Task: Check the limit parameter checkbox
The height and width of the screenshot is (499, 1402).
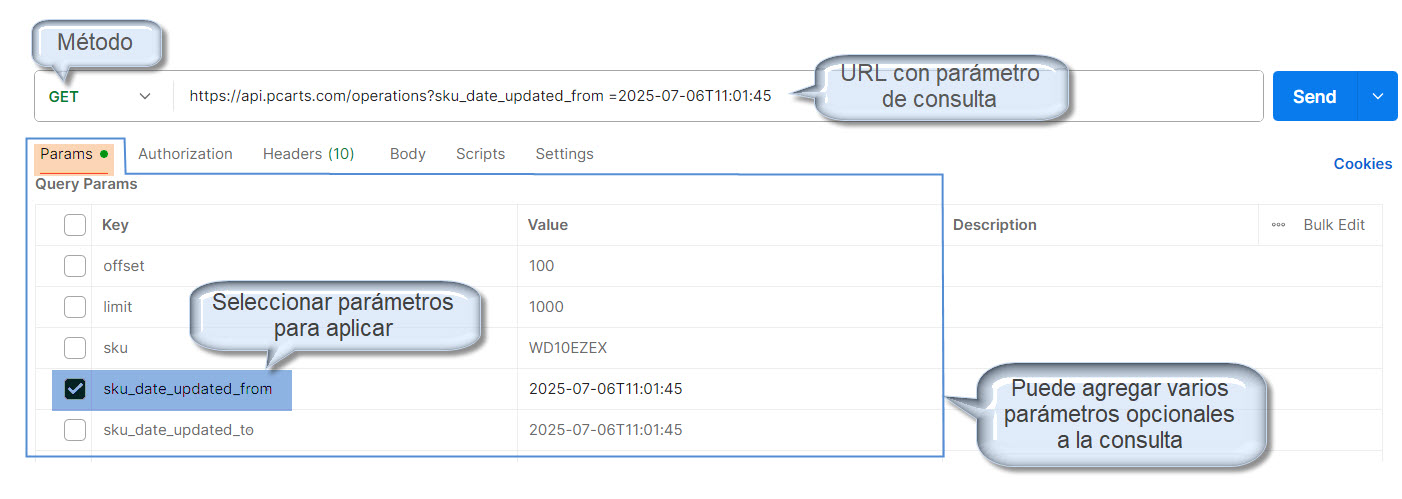Action: [x=75, y=307]
